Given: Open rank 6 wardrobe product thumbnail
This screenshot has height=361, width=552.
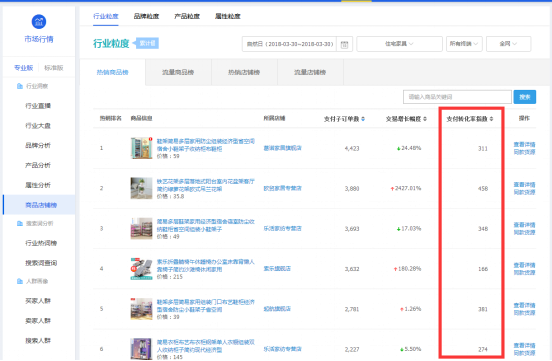Looking at the screenshot, I should click(x=141, y=349).
